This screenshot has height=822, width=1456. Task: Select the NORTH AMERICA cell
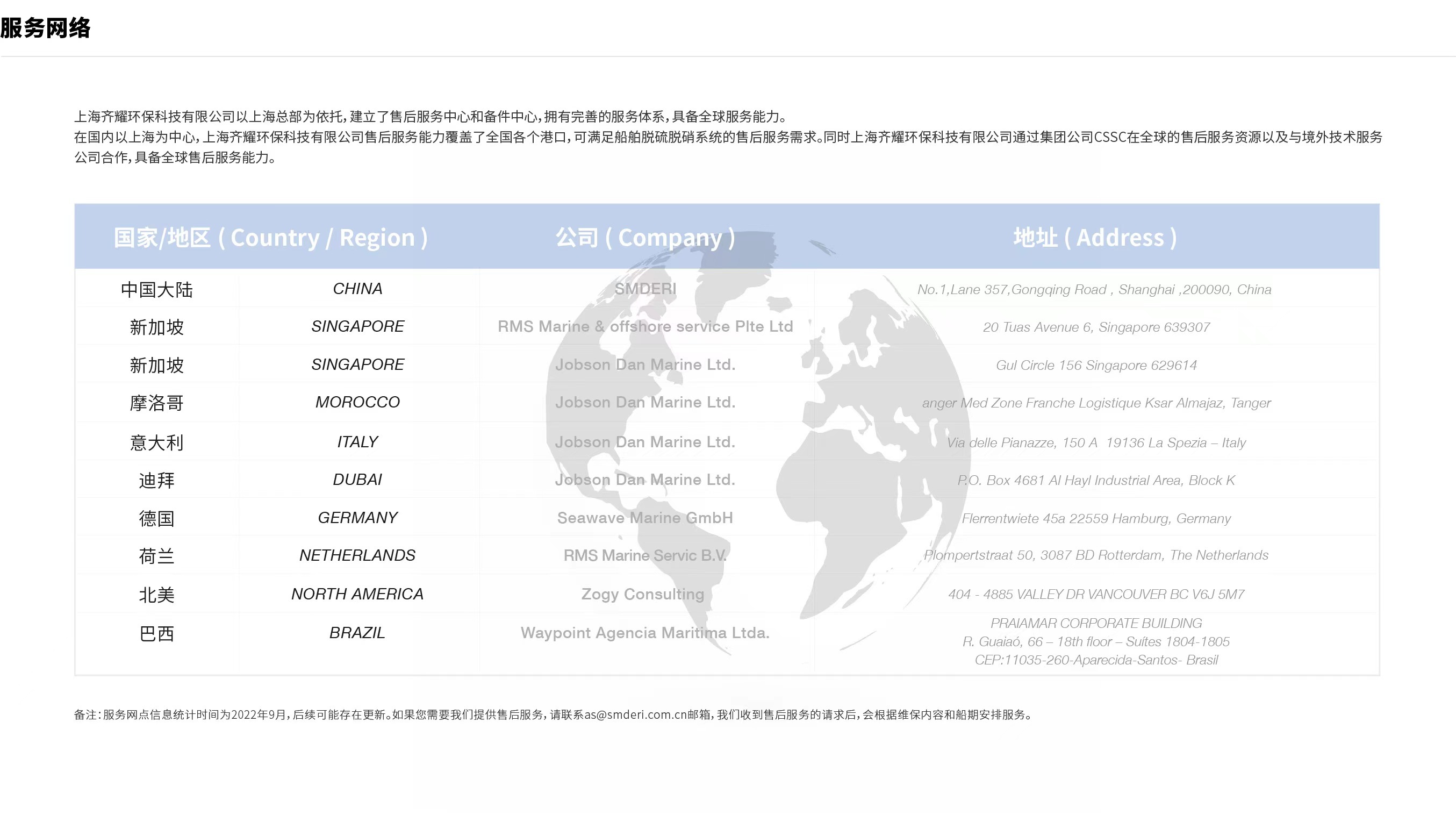(x=357, y=594)
